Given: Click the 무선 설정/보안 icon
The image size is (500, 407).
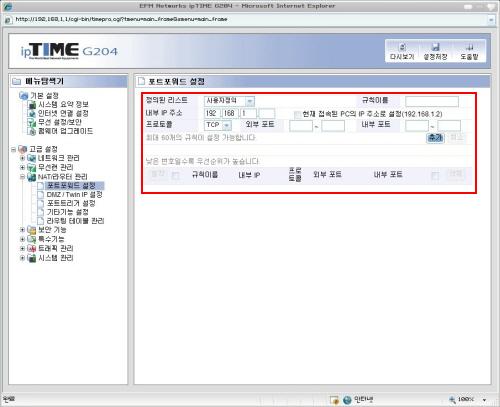Looking at the screenshot, I should (x=32, y=122).
